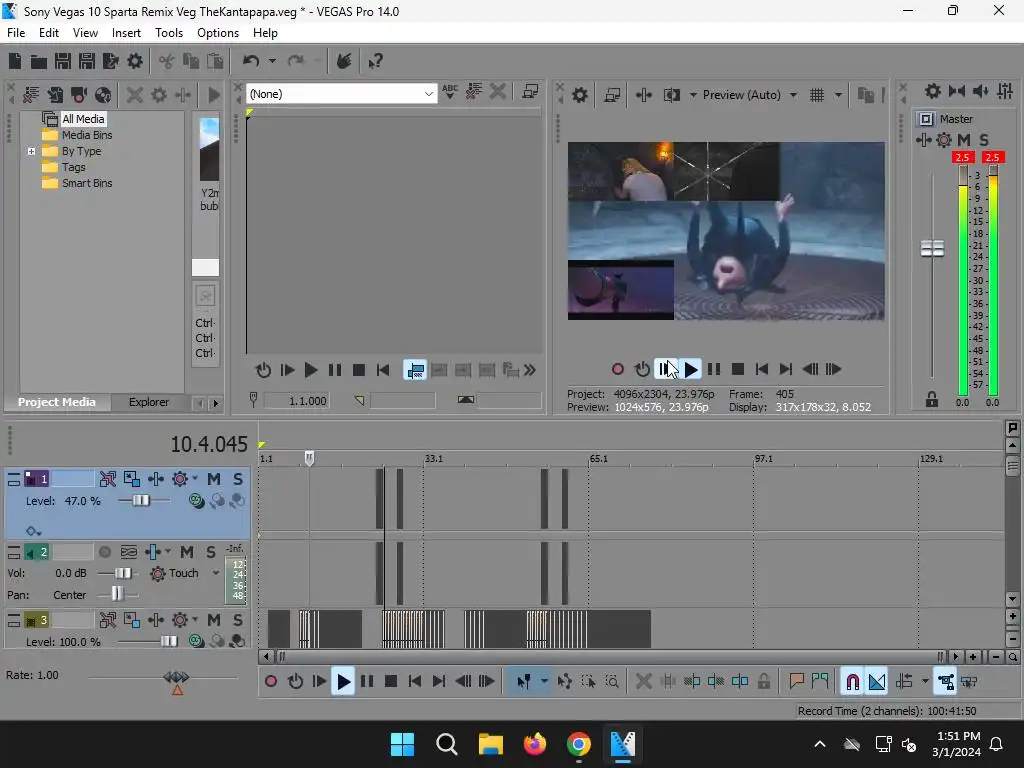Click Play From Start in preview

[x=665, y=370]
